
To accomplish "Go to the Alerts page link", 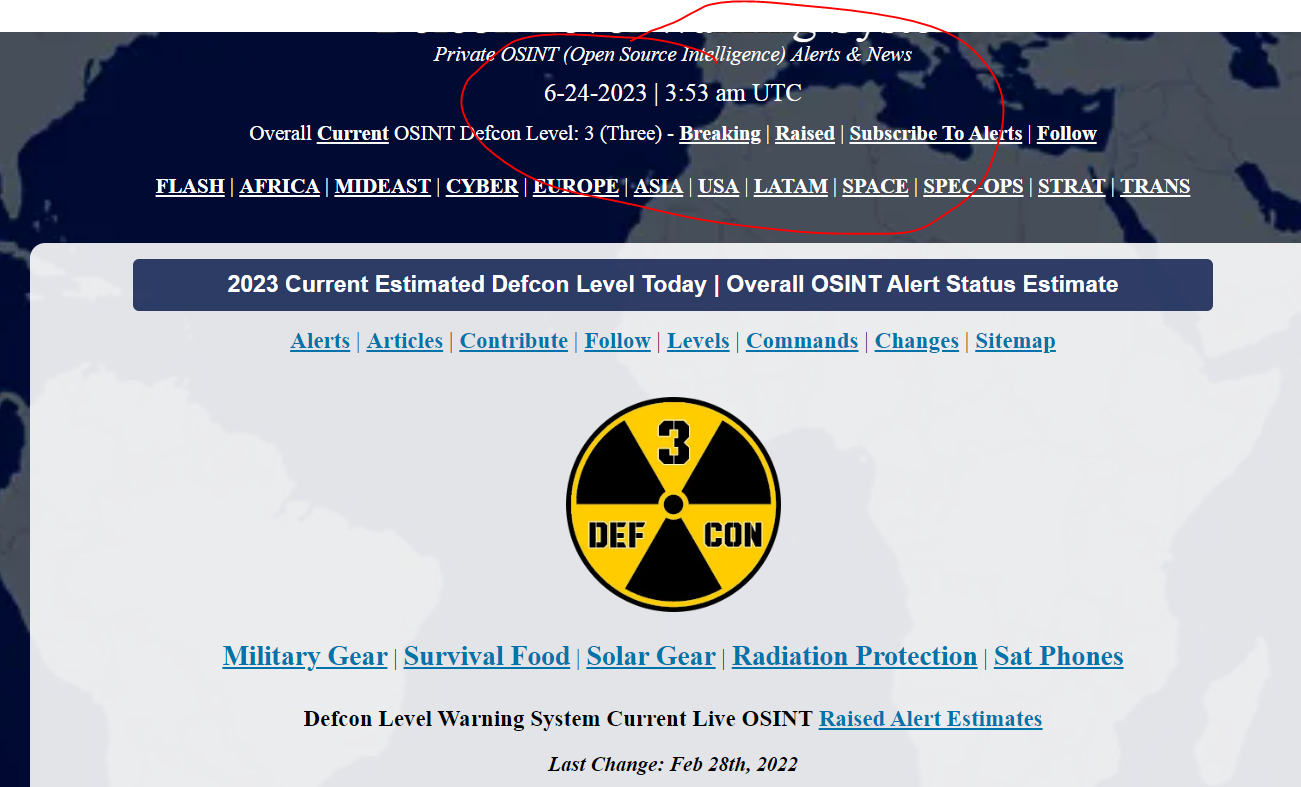I will pos(320,341).
